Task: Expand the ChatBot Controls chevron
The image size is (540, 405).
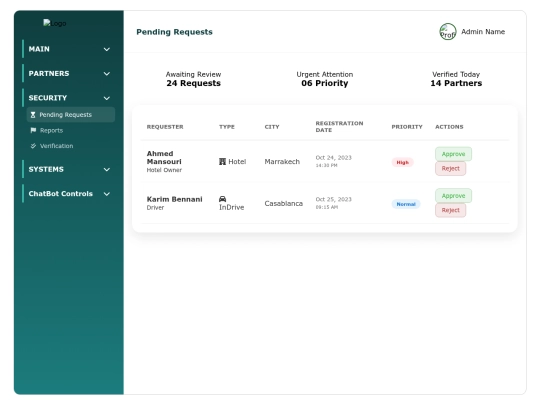Action: click(x=107, y=194)
